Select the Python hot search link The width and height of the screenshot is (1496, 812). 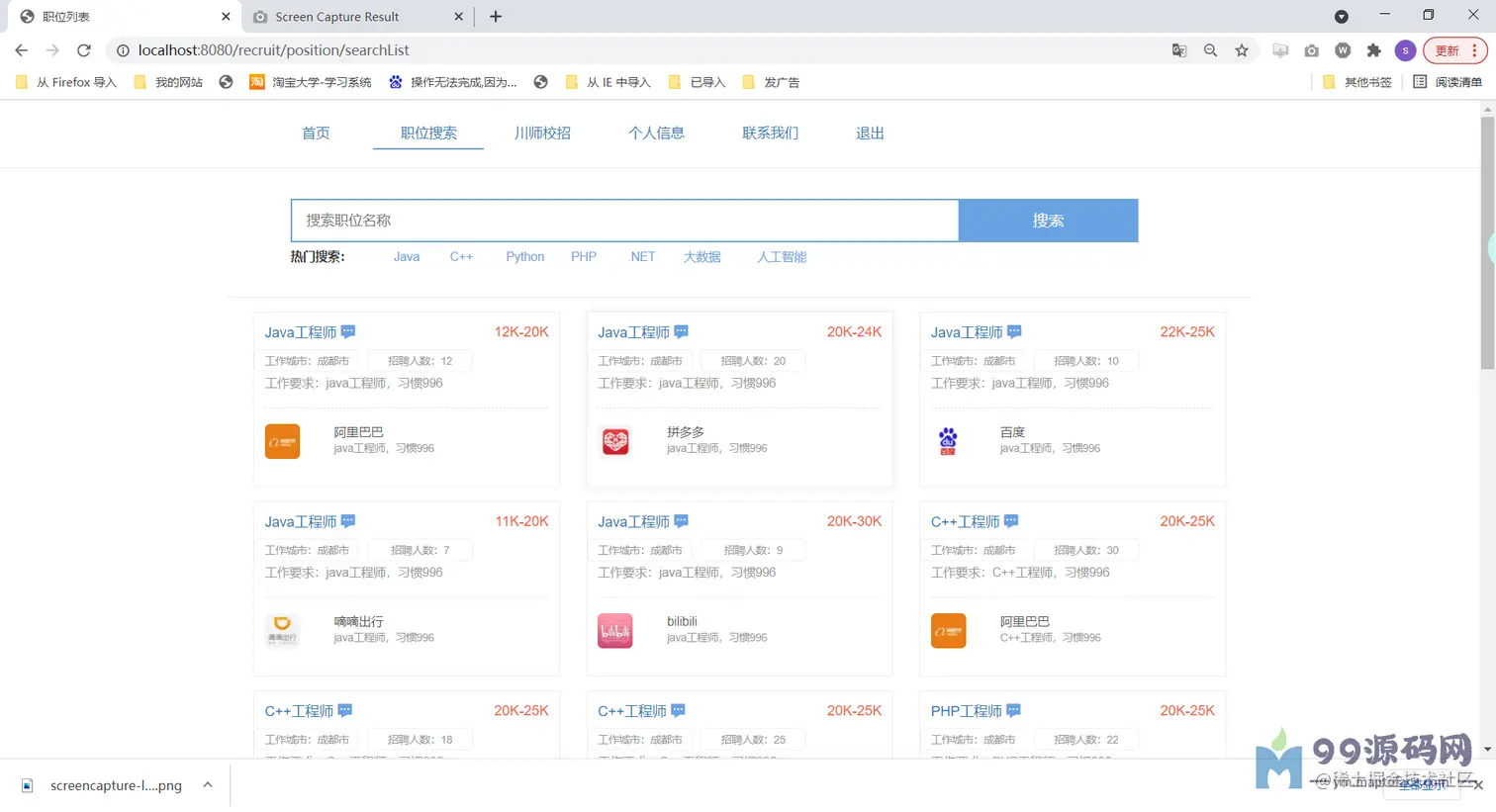pos(525,256)
